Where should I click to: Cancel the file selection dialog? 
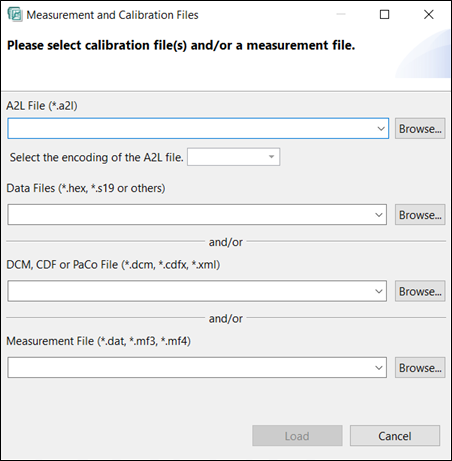tap(395, 436)
